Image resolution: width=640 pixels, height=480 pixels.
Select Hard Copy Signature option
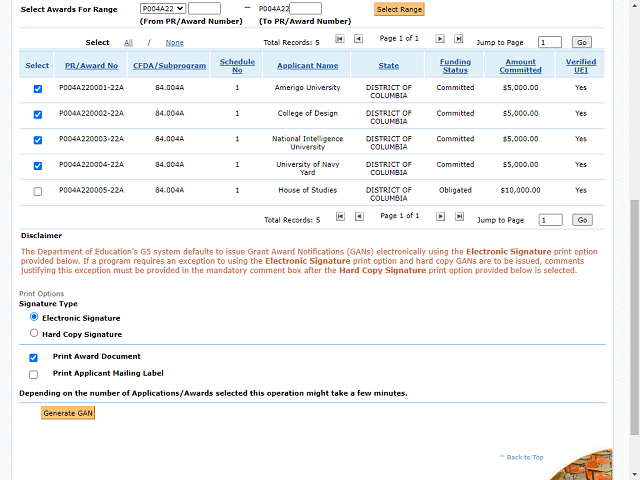(x=34, y=334)
